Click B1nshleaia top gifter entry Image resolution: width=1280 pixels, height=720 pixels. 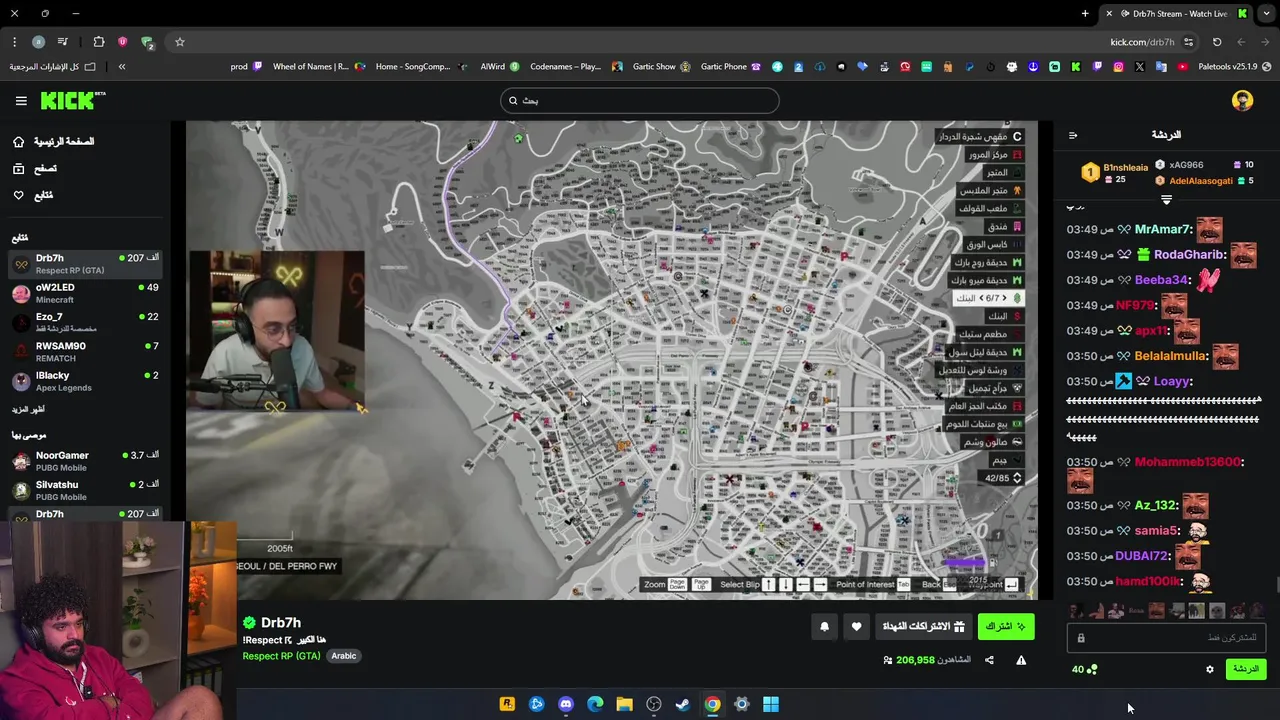1115,173
